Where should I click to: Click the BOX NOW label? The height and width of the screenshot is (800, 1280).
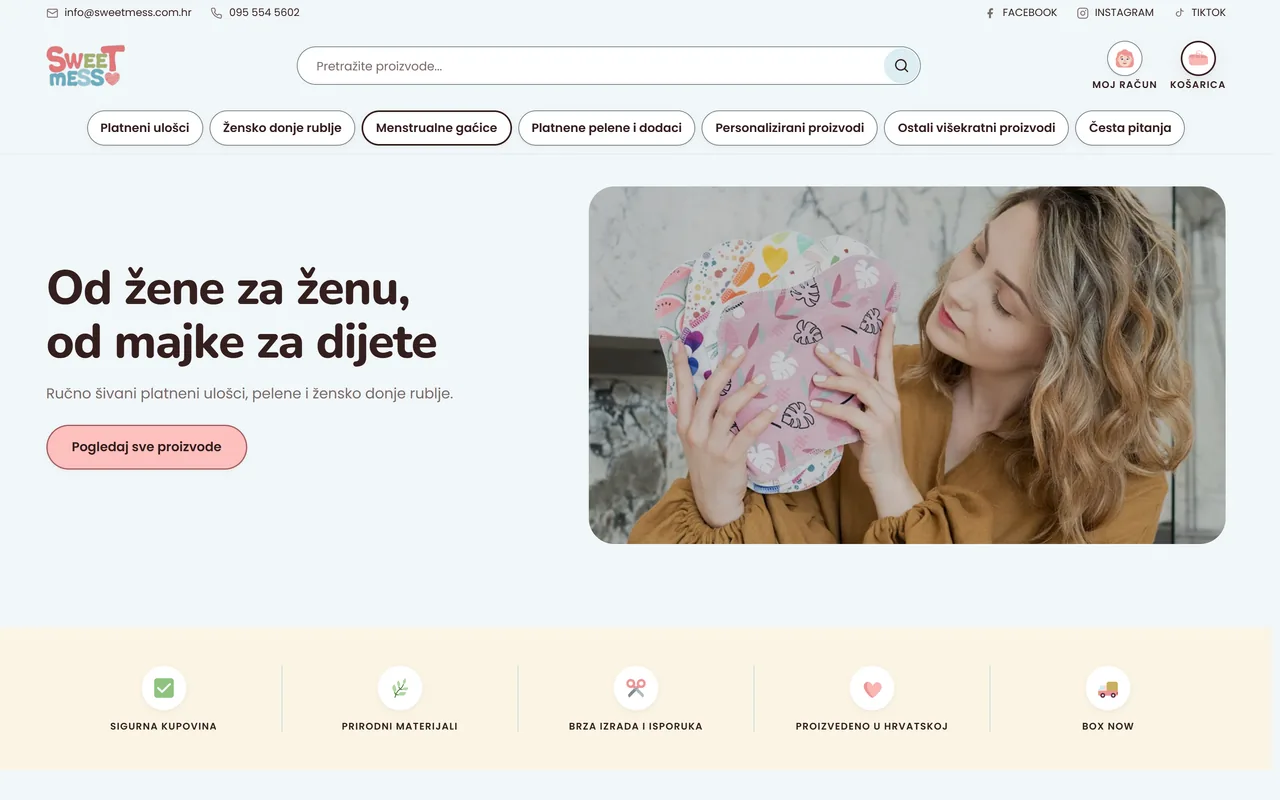point(1108,726)
